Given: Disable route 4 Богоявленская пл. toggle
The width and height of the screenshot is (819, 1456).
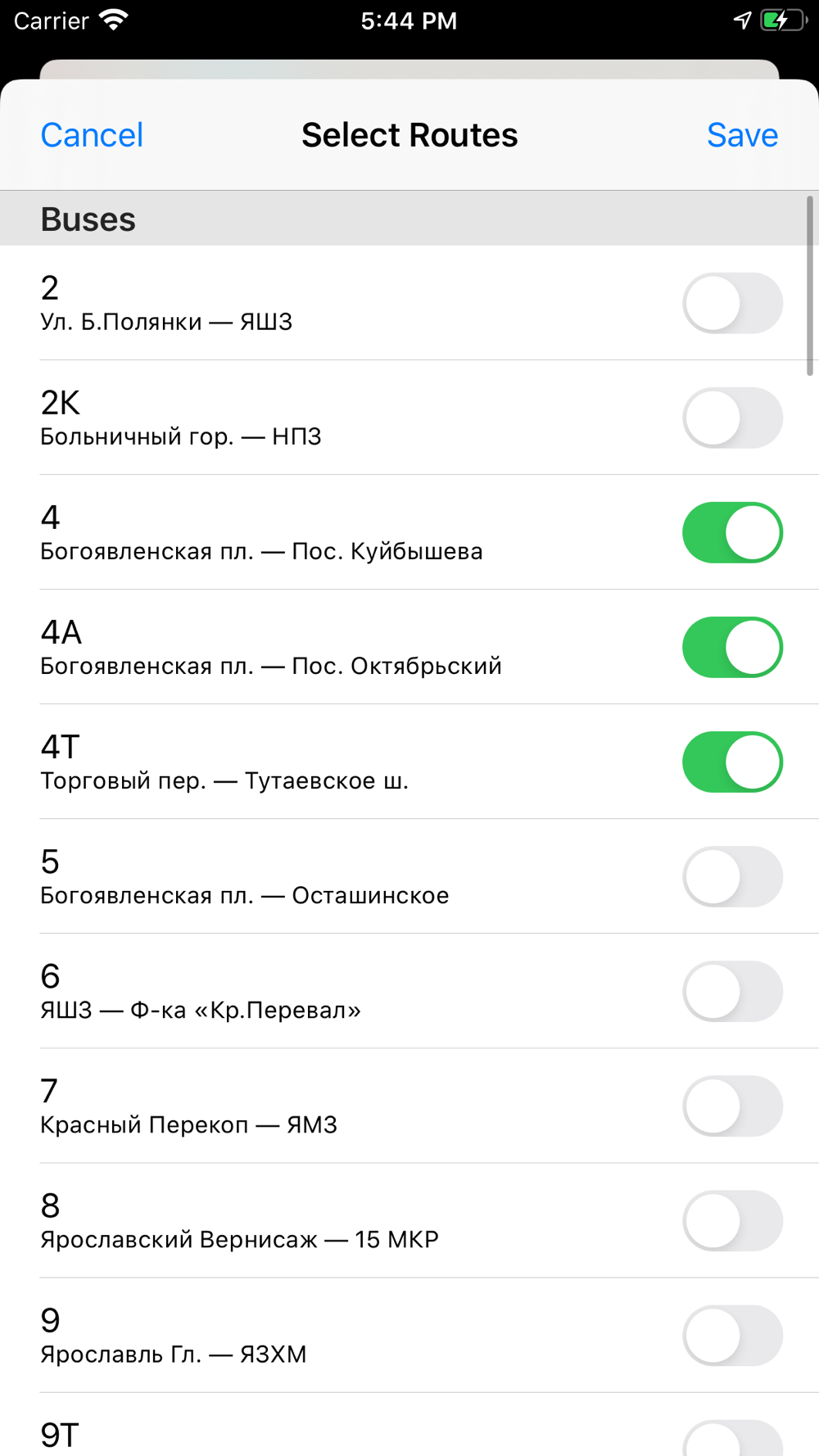Looking at the screenshot, I should point(732,532).
